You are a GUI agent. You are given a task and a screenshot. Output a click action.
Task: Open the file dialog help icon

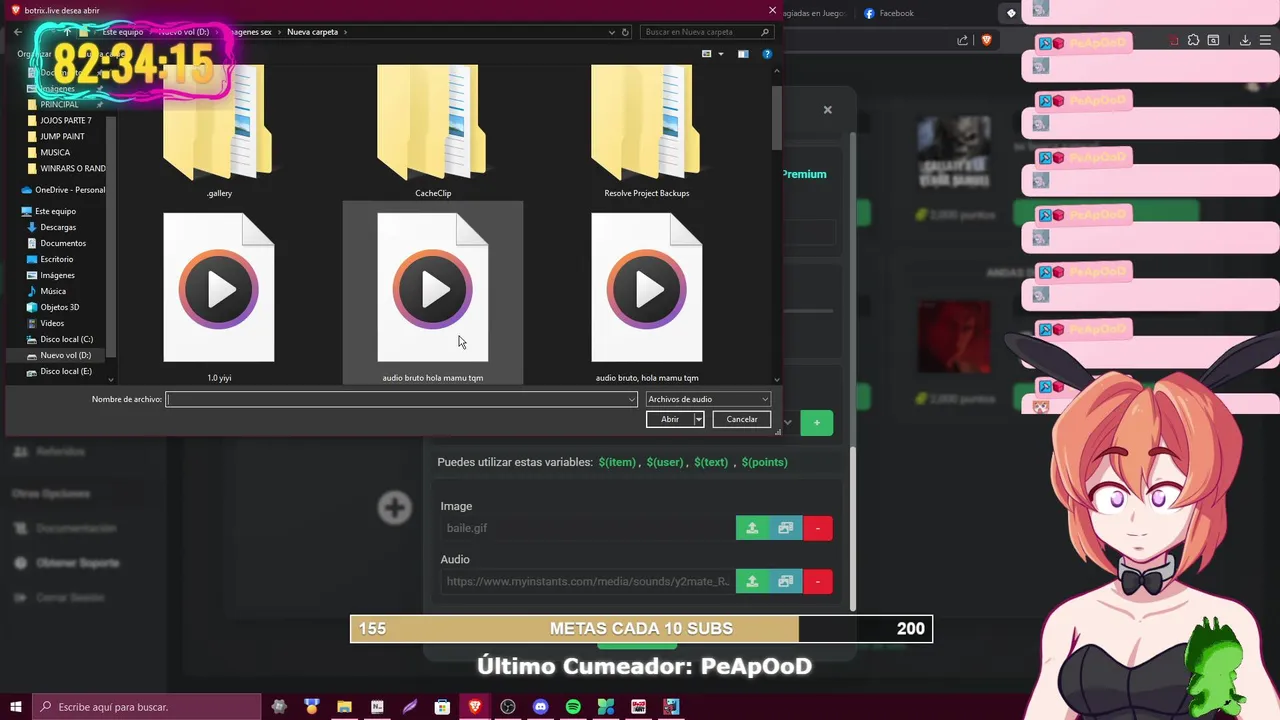(767, 54)
